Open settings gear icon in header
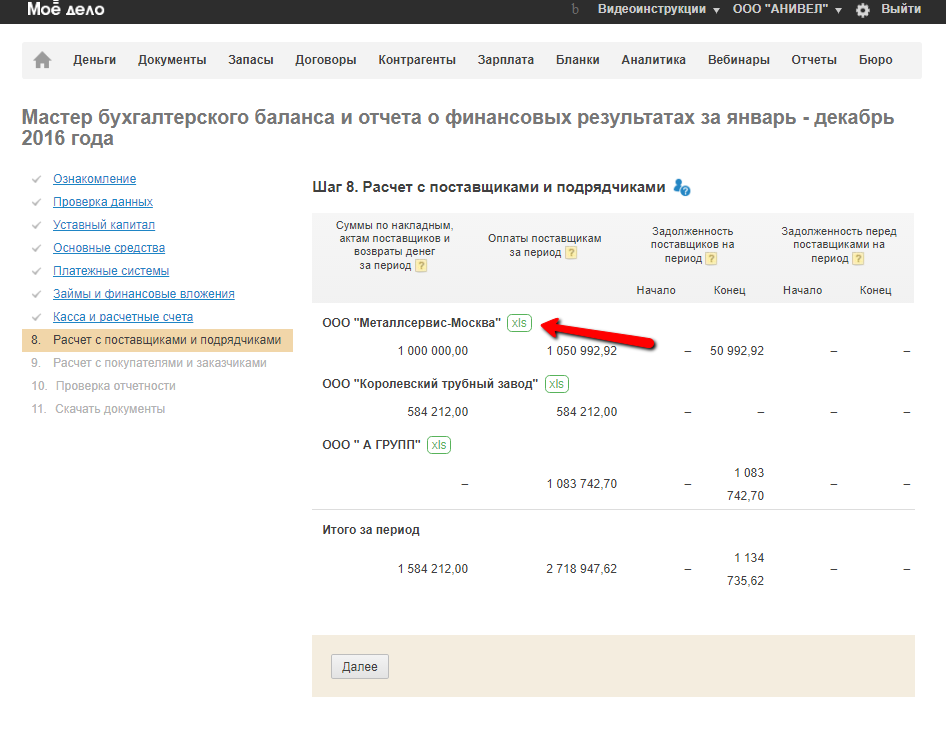Image resolution: width=946 pixels, height=729 pixels. 863,10
